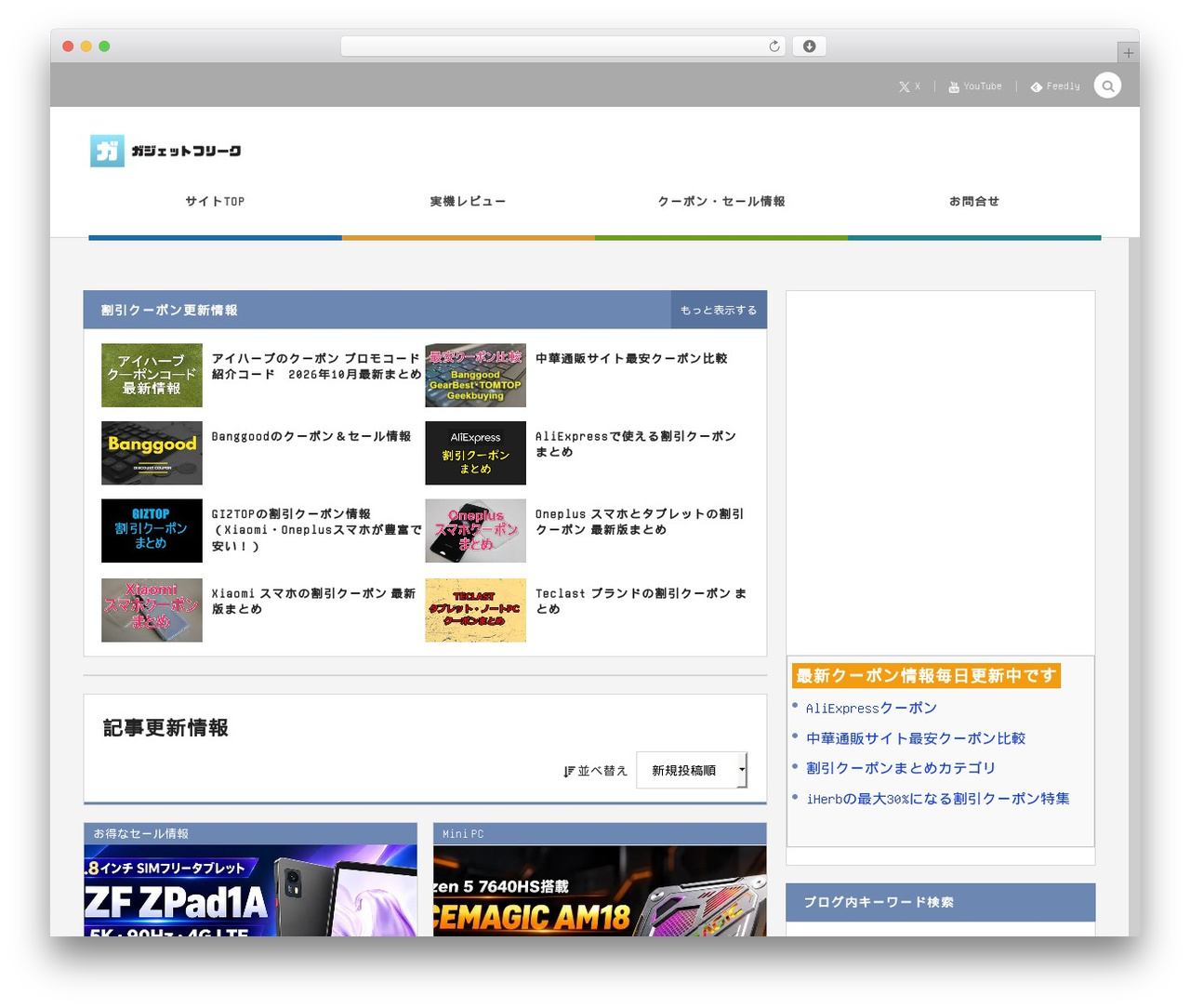This screenshot has height=1008, width=1190.
Task: Open the GIZTOPの割引クーポン情報 article title
Action: coord(316,530)
